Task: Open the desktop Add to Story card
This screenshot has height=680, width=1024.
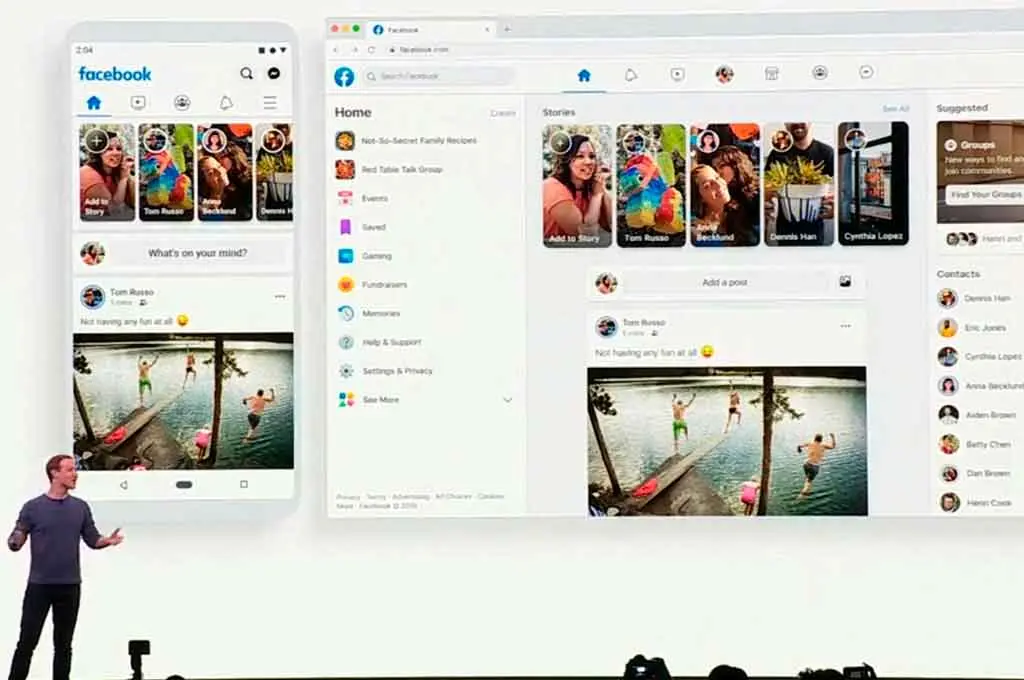Action: click(577, 186)
